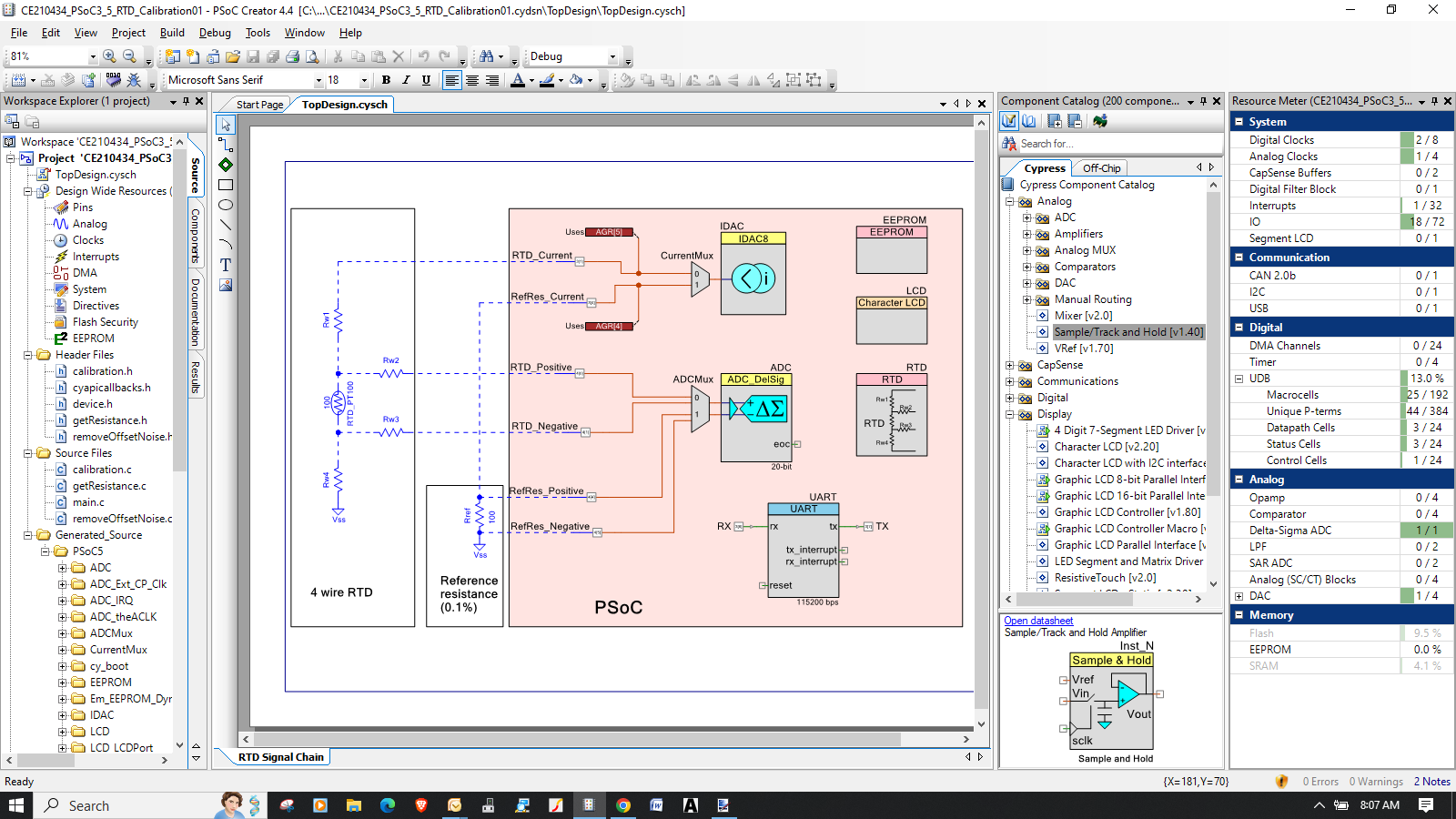The height and width of the screenshot is (819, 1456).
Task: Select main.c in Source Files
Action: [88, 502]
